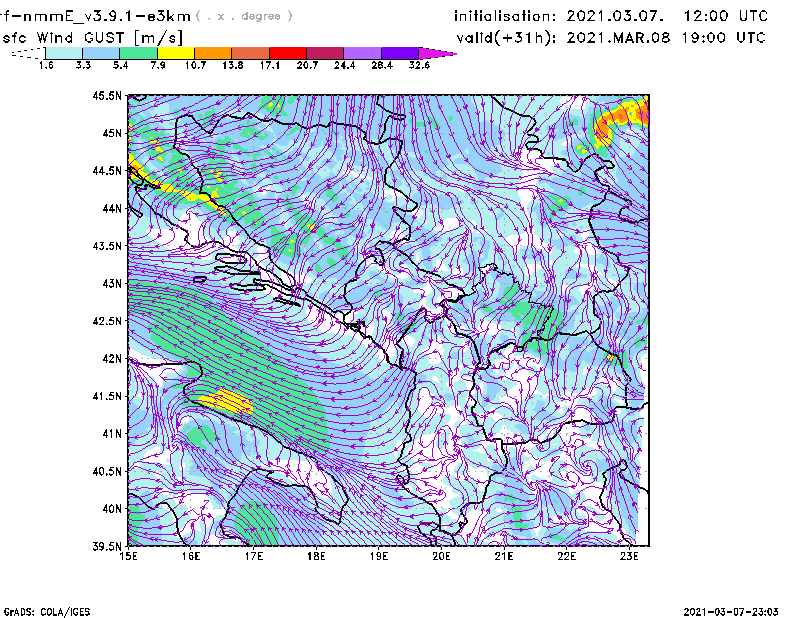
Task: Click the yellow gust patch near 41.5N 16.5E
Action: tap(227, 401)
